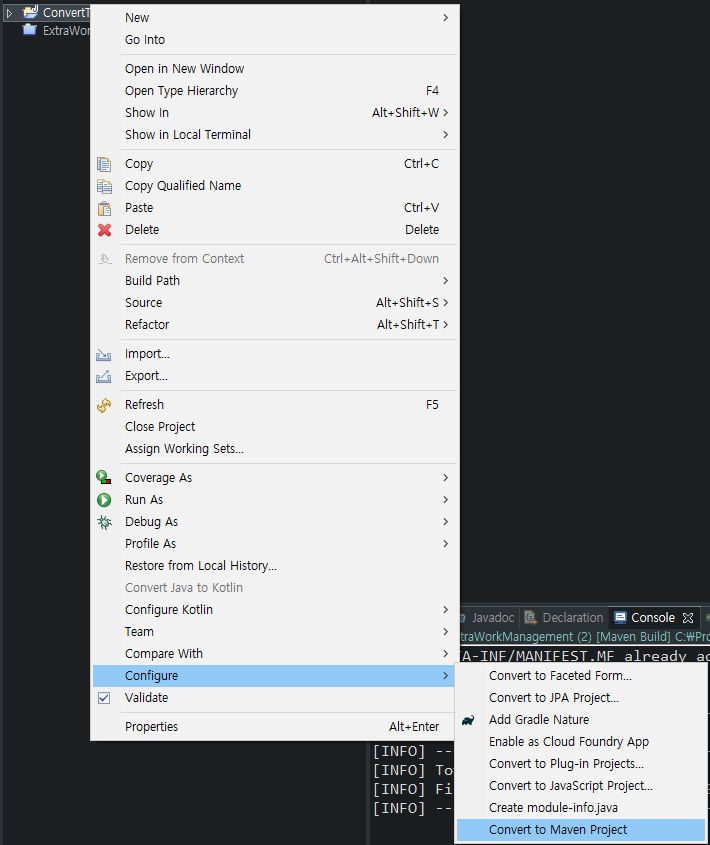
Task: Click the MANIFEST.MF console output line
Action: coord(585,656)
